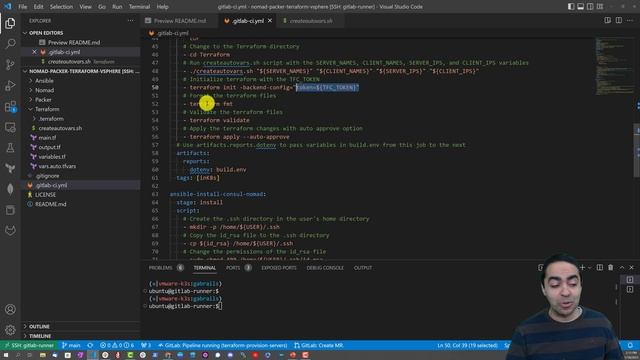
Task: Customize layout icon in title bar
Action: click(600, 7)
